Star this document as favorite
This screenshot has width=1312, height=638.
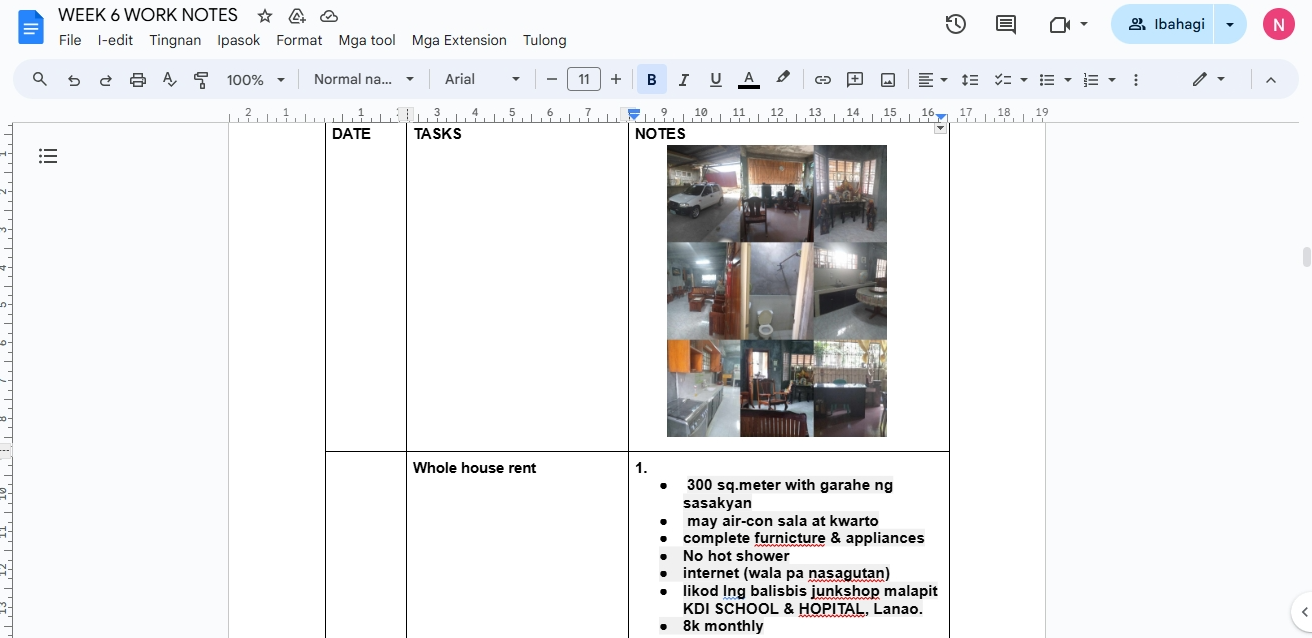tap(265, 16)
